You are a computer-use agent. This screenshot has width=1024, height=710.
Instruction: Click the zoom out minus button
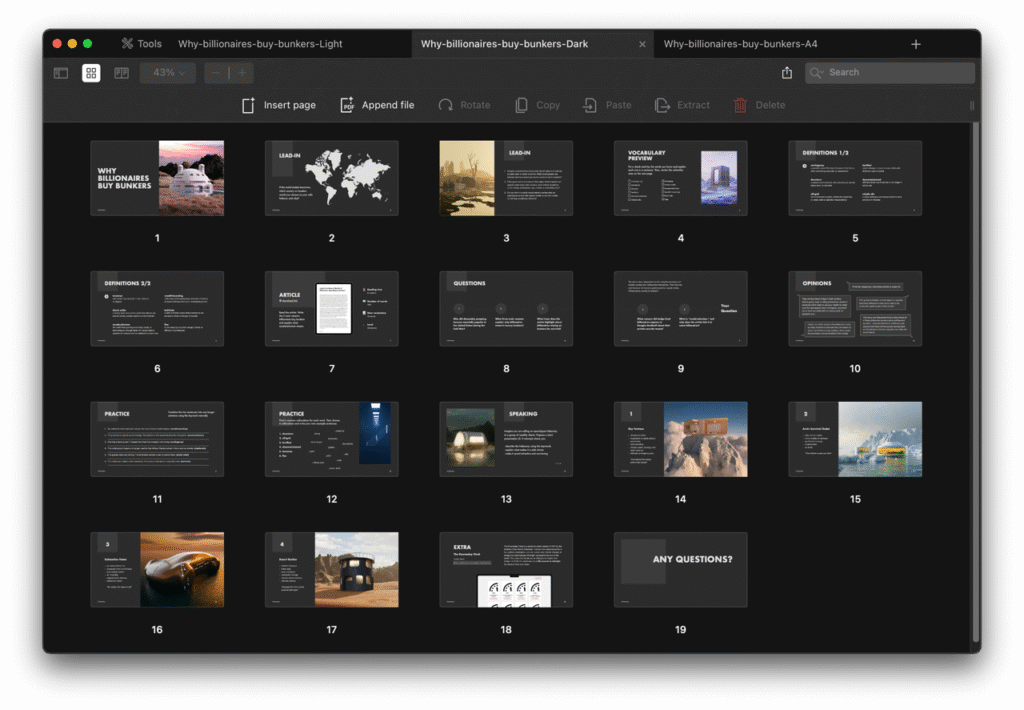click(217, 73)
